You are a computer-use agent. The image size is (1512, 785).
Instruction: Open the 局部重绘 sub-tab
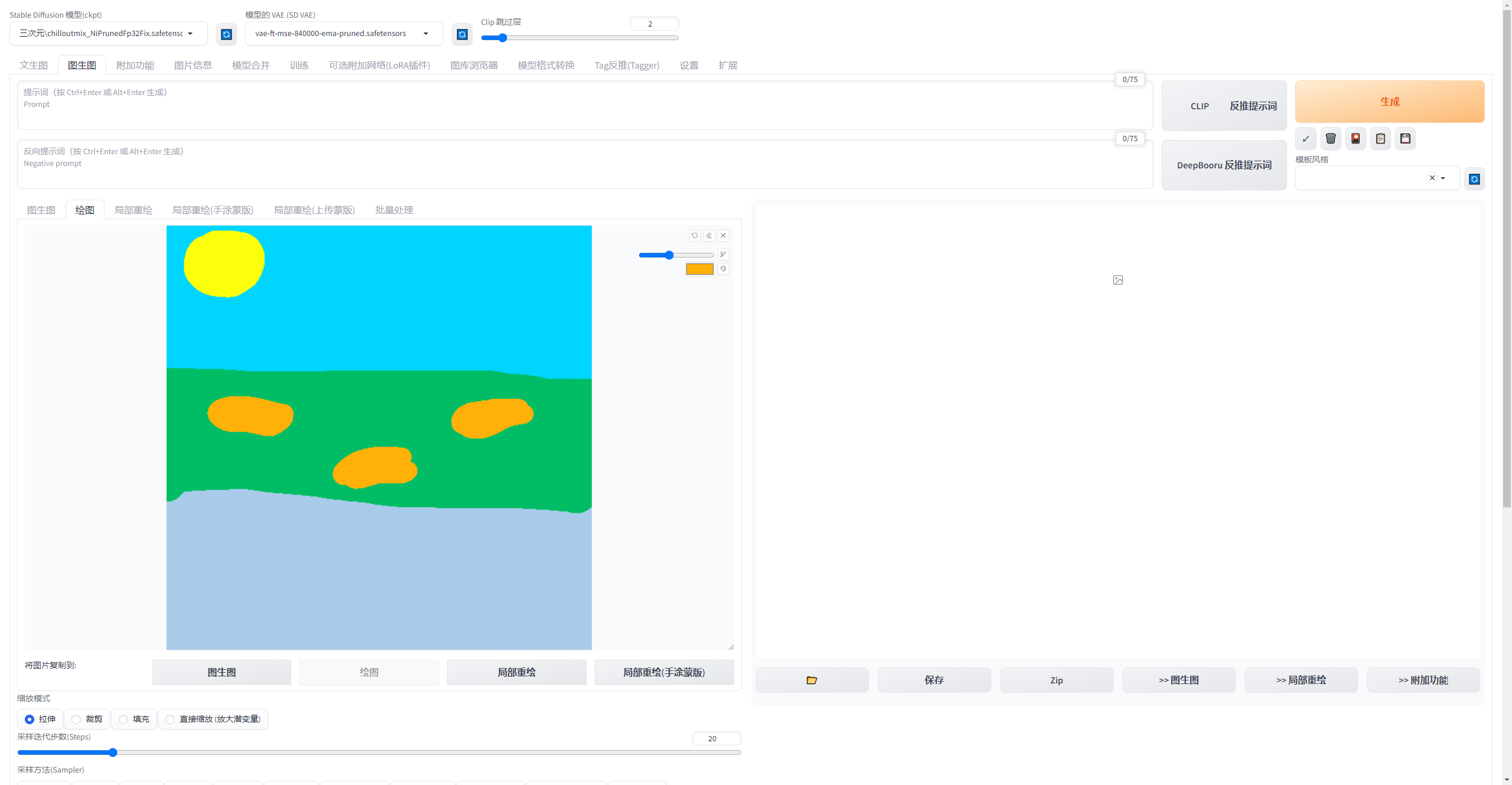(x=133, y=210)
